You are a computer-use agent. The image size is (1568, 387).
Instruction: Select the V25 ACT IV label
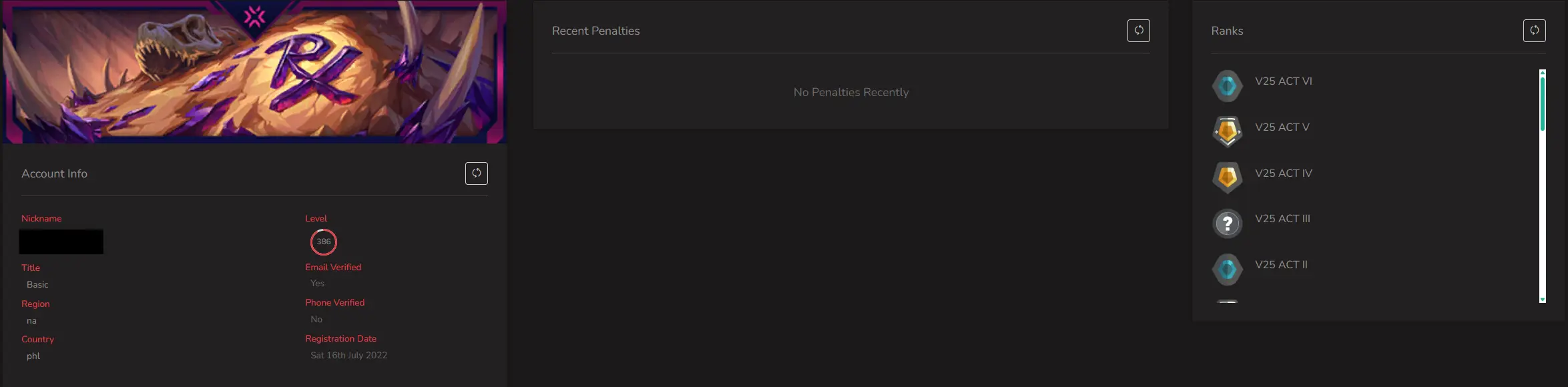click(1283, 173)
